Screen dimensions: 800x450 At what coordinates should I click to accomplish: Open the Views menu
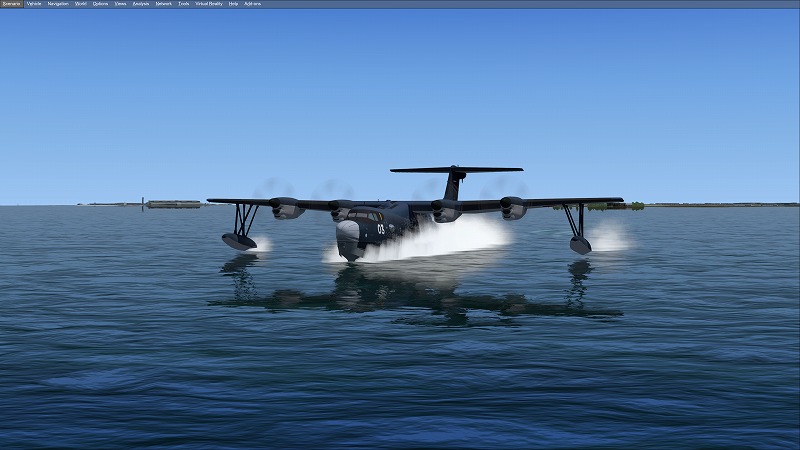point(120,4)
